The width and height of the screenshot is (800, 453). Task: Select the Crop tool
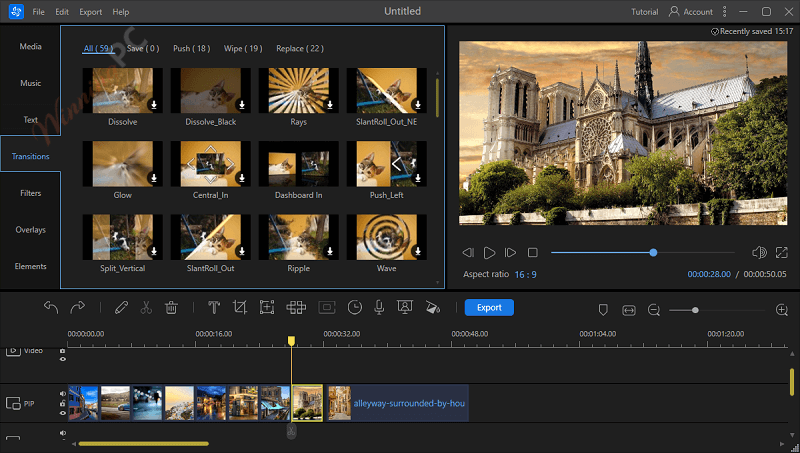[x=239, y=307]
